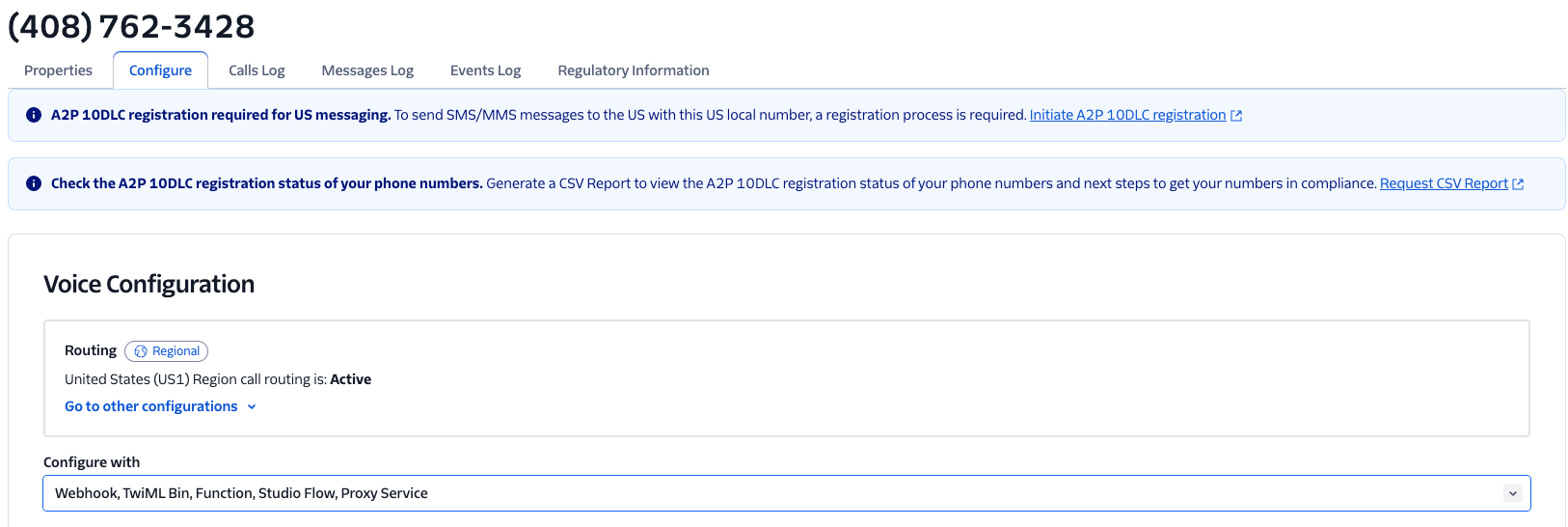
Task: Click the Regional routing badge label
Action: (176, 351)
